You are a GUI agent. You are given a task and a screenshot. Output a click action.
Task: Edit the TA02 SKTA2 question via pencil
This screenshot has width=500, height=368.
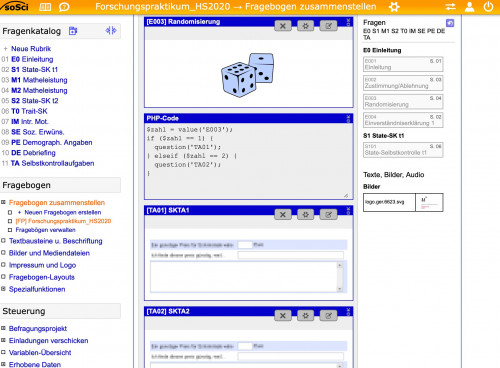click(328, 316)
